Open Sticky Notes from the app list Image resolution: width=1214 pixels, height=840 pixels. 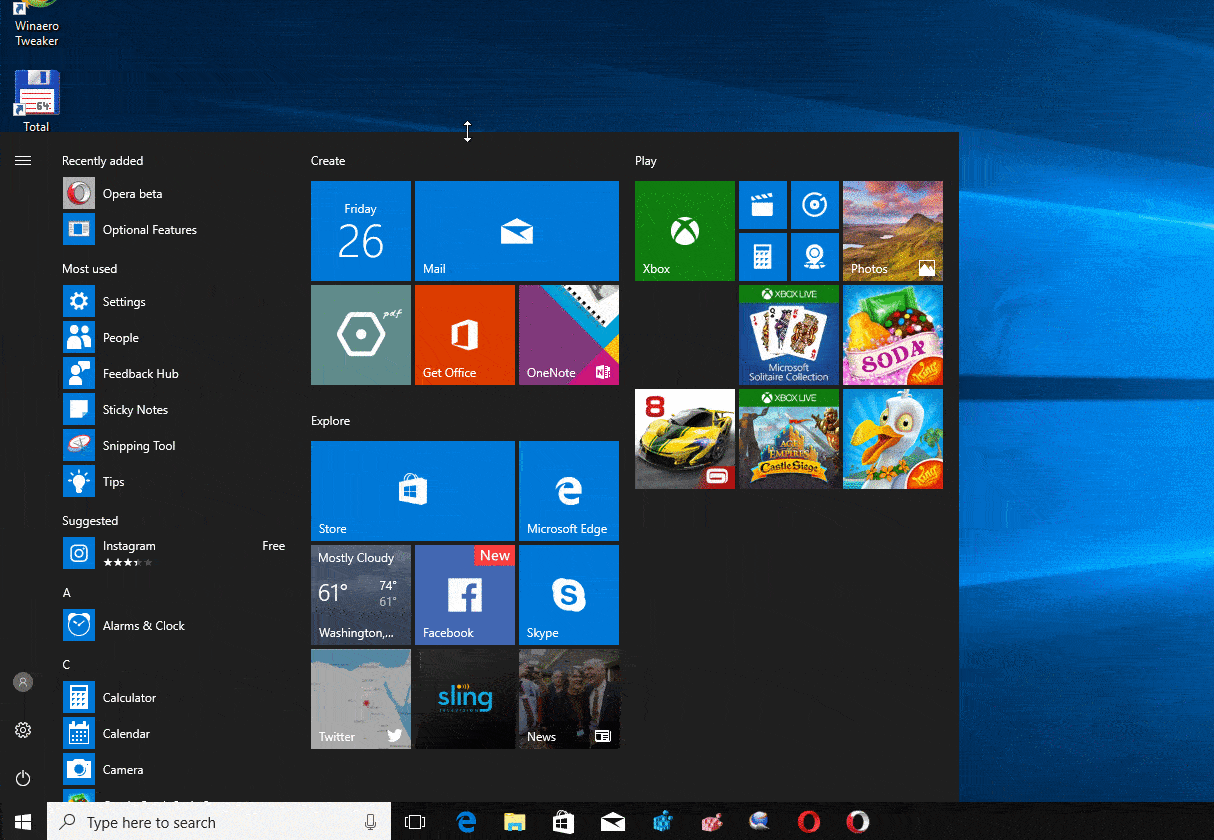pos(133,409)
